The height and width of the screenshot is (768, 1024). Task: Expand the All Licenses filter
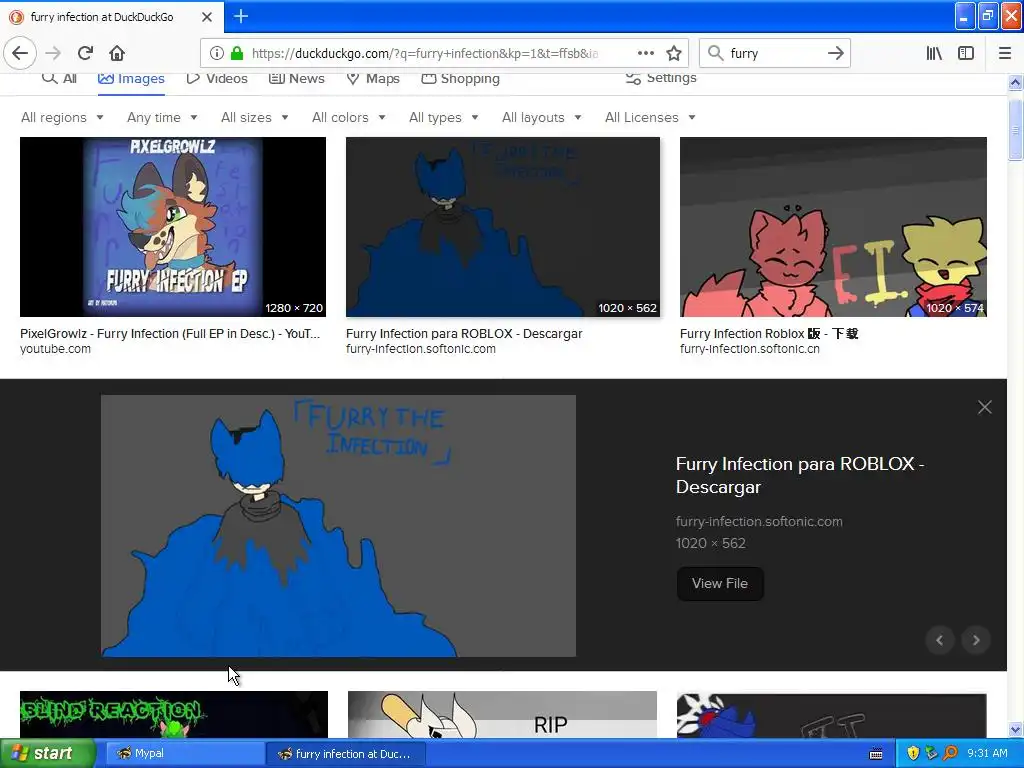click(x=650, y=118)
